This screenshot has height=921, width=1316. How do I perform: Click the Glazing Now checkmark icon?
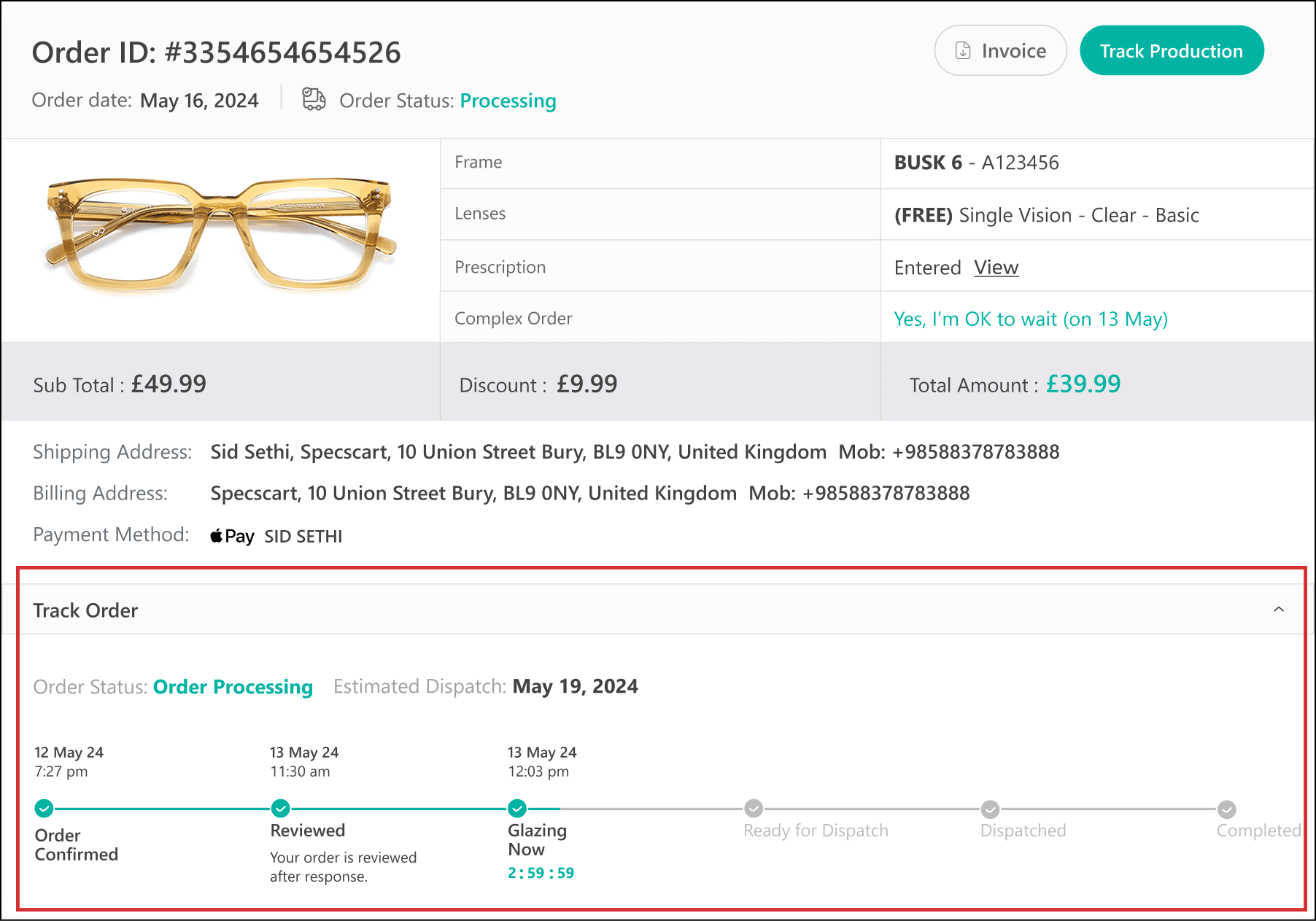(517, 808)
